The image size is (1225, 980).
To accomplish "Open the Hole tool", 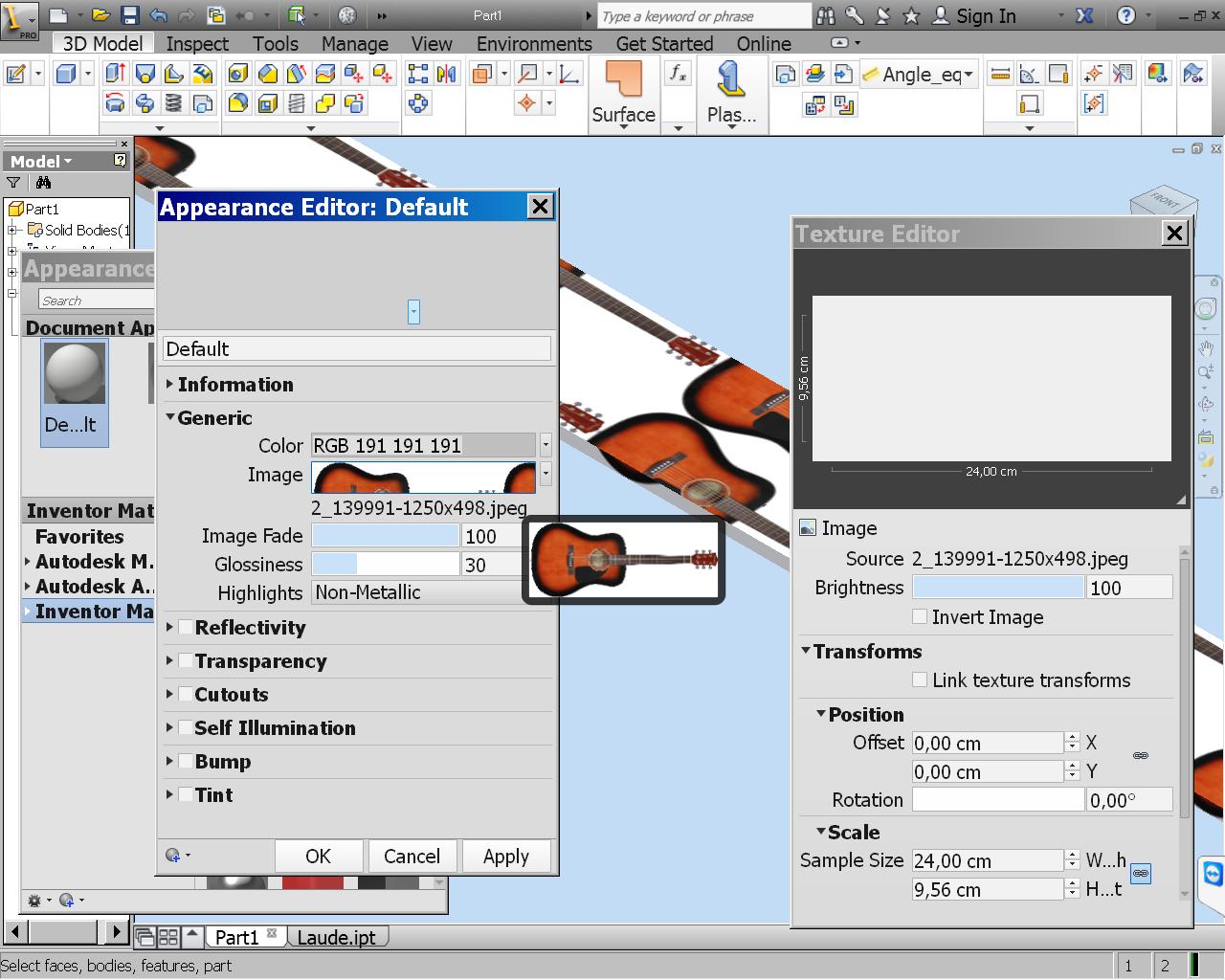I will (238, 73).
